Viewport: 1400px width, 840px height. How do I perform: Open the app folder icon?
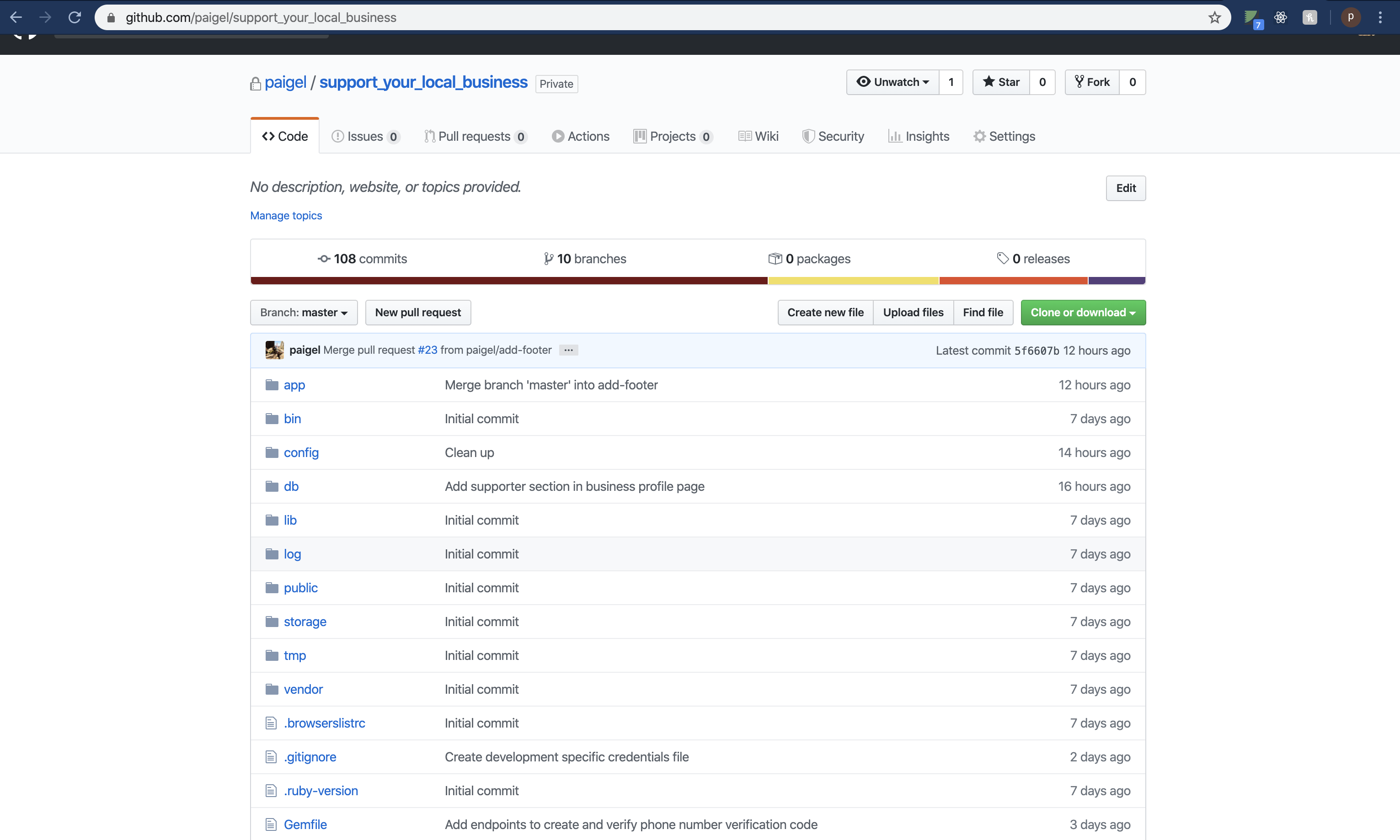coord(272,385)
